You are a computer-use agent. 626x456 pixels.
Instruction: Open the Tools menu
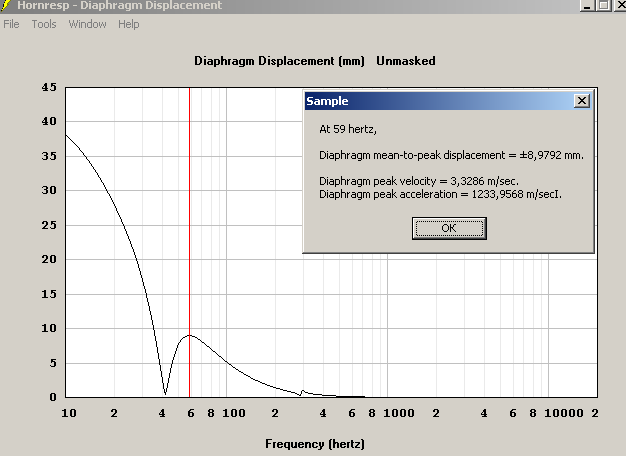44,24
